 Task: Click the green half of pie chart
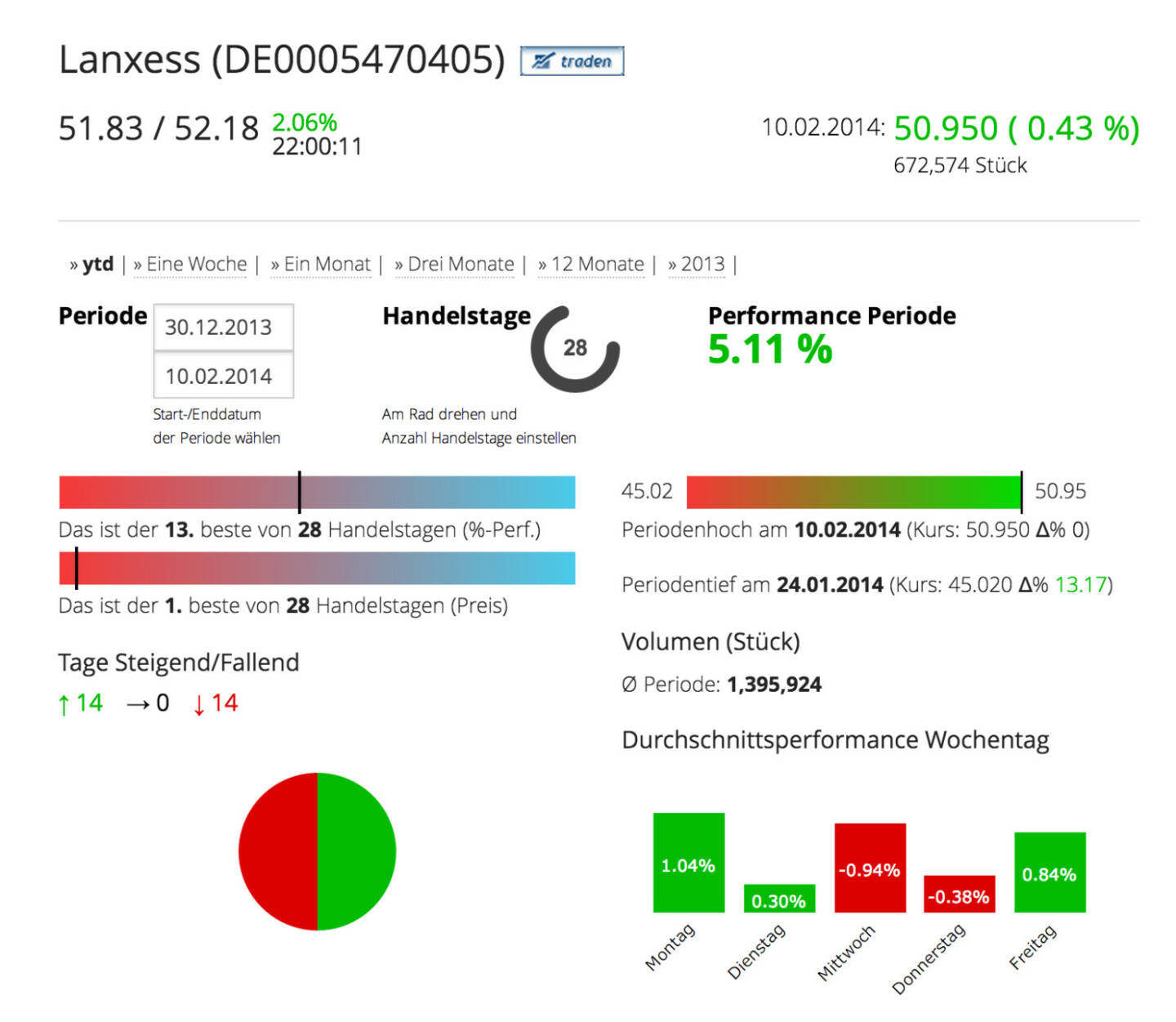[356, 851]
